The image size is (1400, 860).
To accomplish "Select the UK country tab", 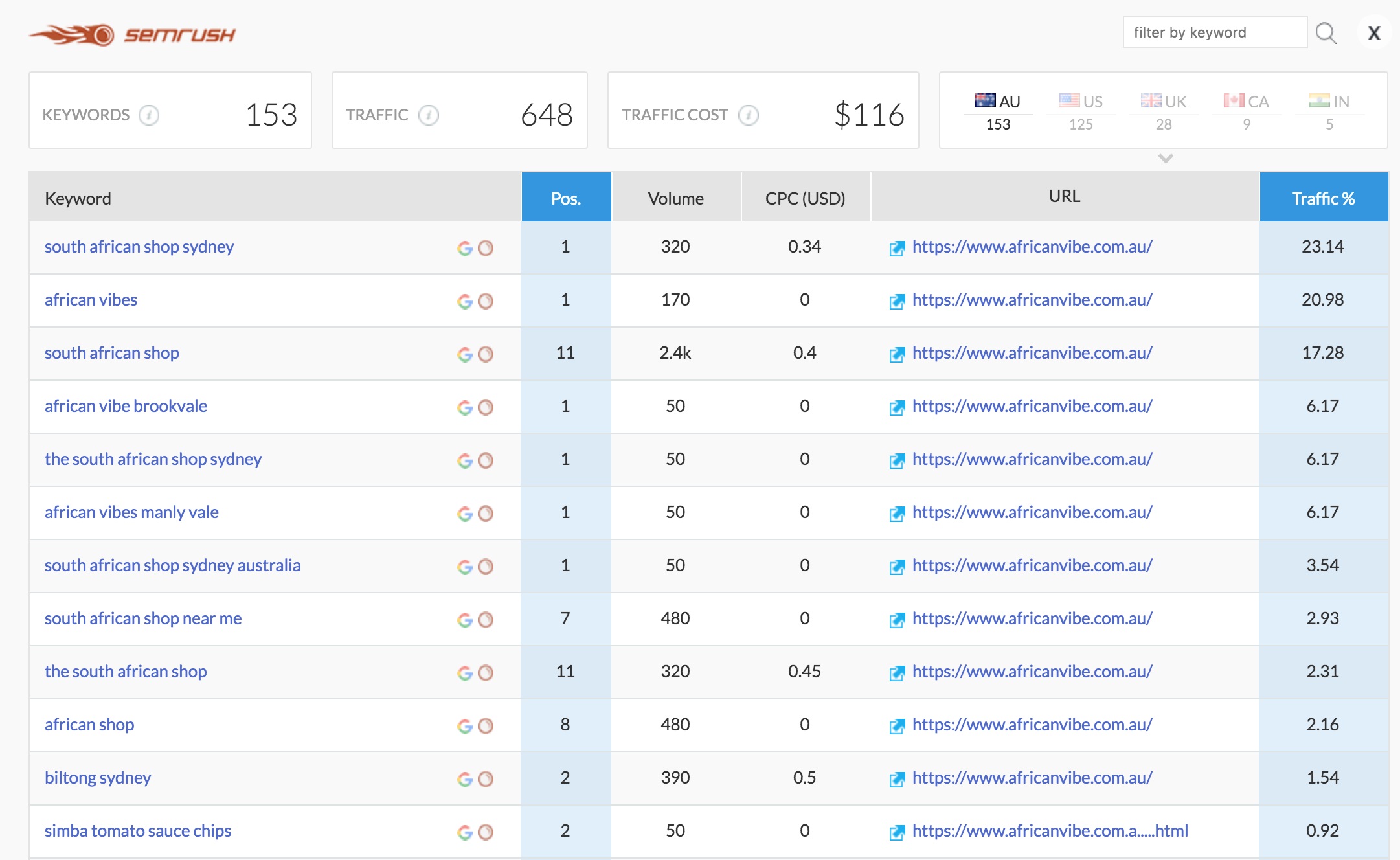I will 1164,111.
